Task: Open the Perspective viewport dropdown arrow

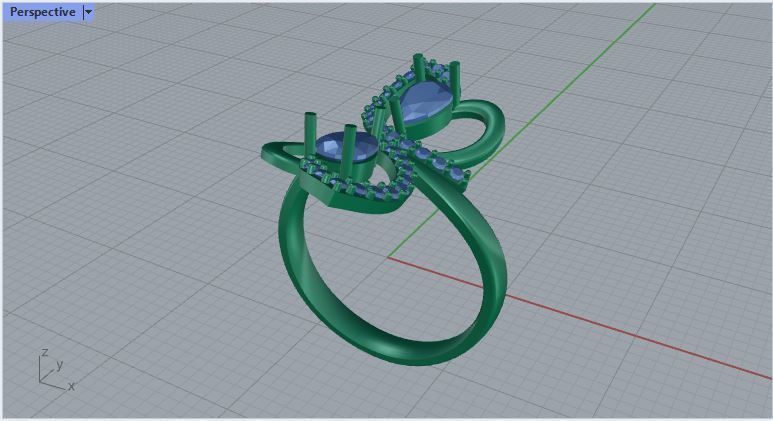Action: pyautogui.click(x=88, y=12)
